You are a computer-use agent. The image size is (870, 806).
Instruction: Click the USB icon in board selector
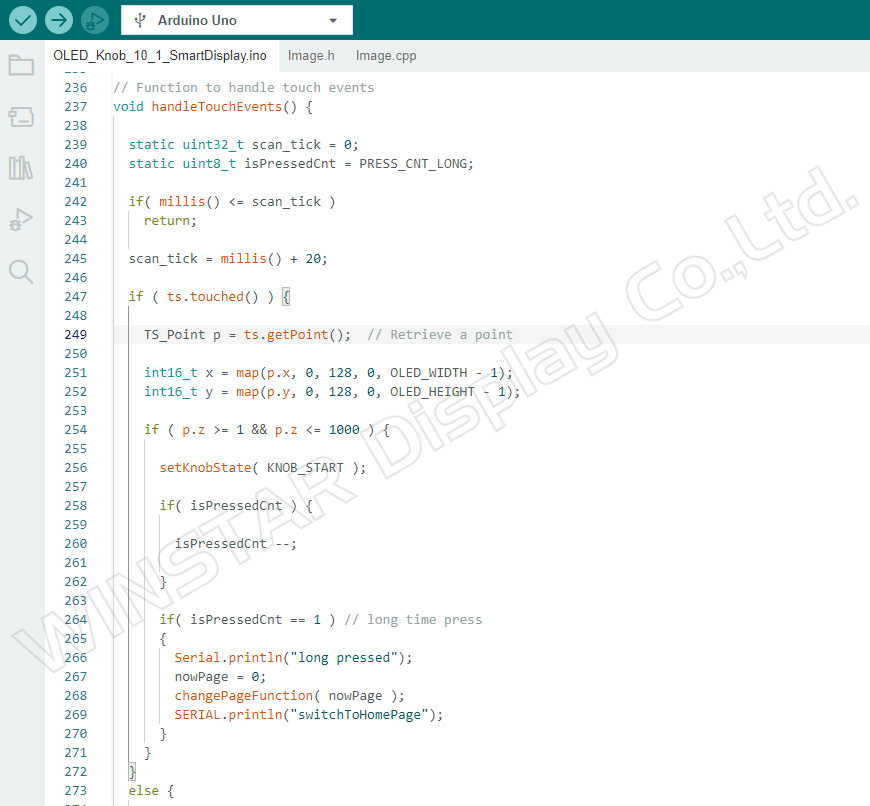pos(140,21)
